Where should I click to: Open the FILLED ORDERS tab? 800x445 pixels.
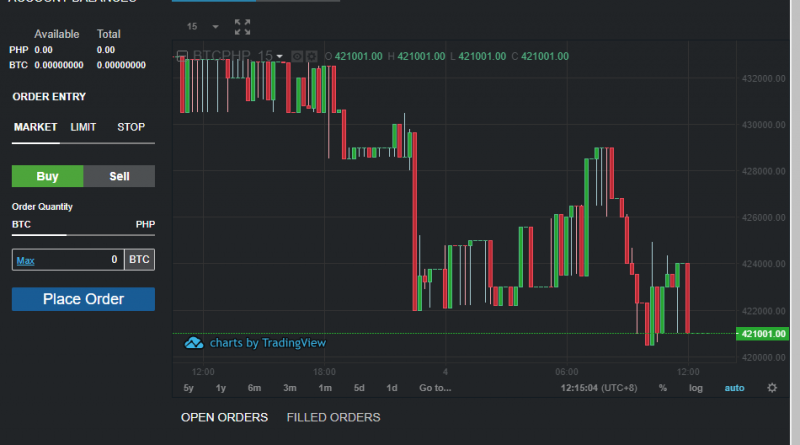(334, 417)
